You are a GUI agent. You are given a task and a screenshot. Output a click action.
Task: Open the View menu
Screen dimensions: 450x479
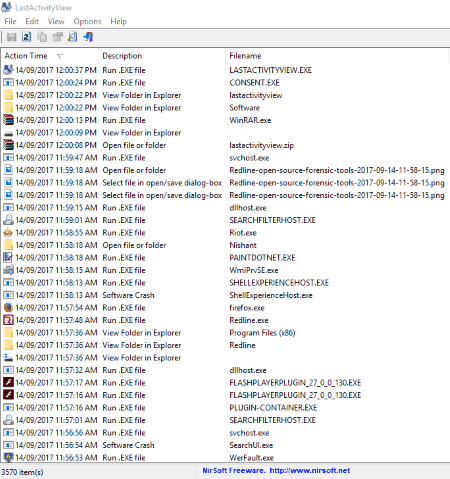(x=56, y=22)
